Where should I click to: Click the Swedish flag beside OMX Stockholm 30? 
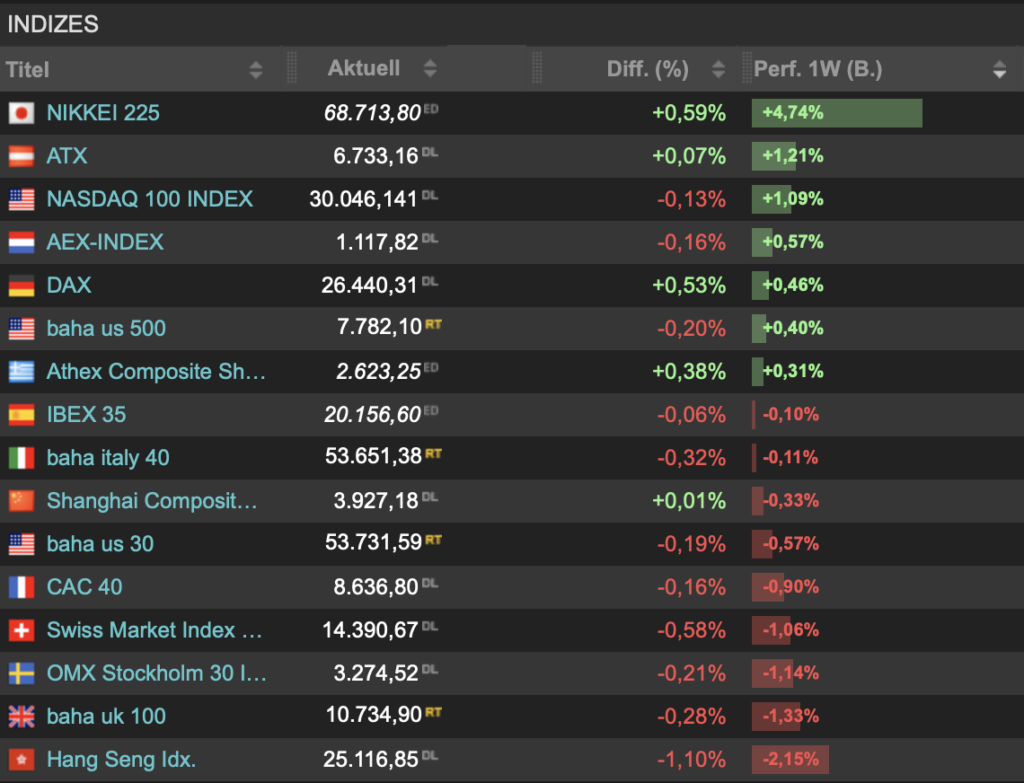point(21,674)
